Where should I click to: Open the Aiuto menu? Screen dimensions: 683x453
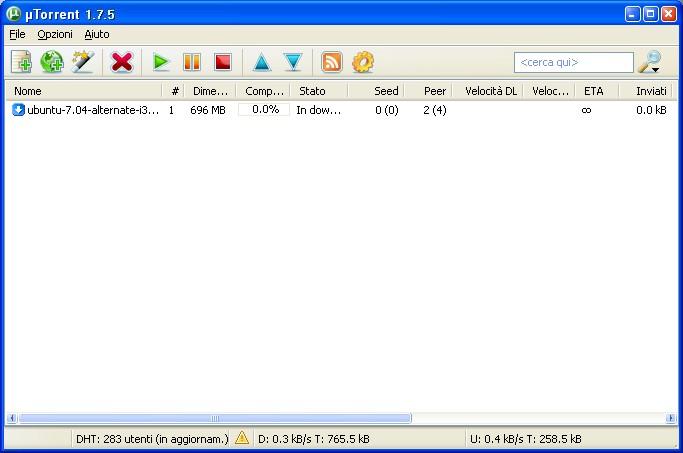[x=97, y=34]
